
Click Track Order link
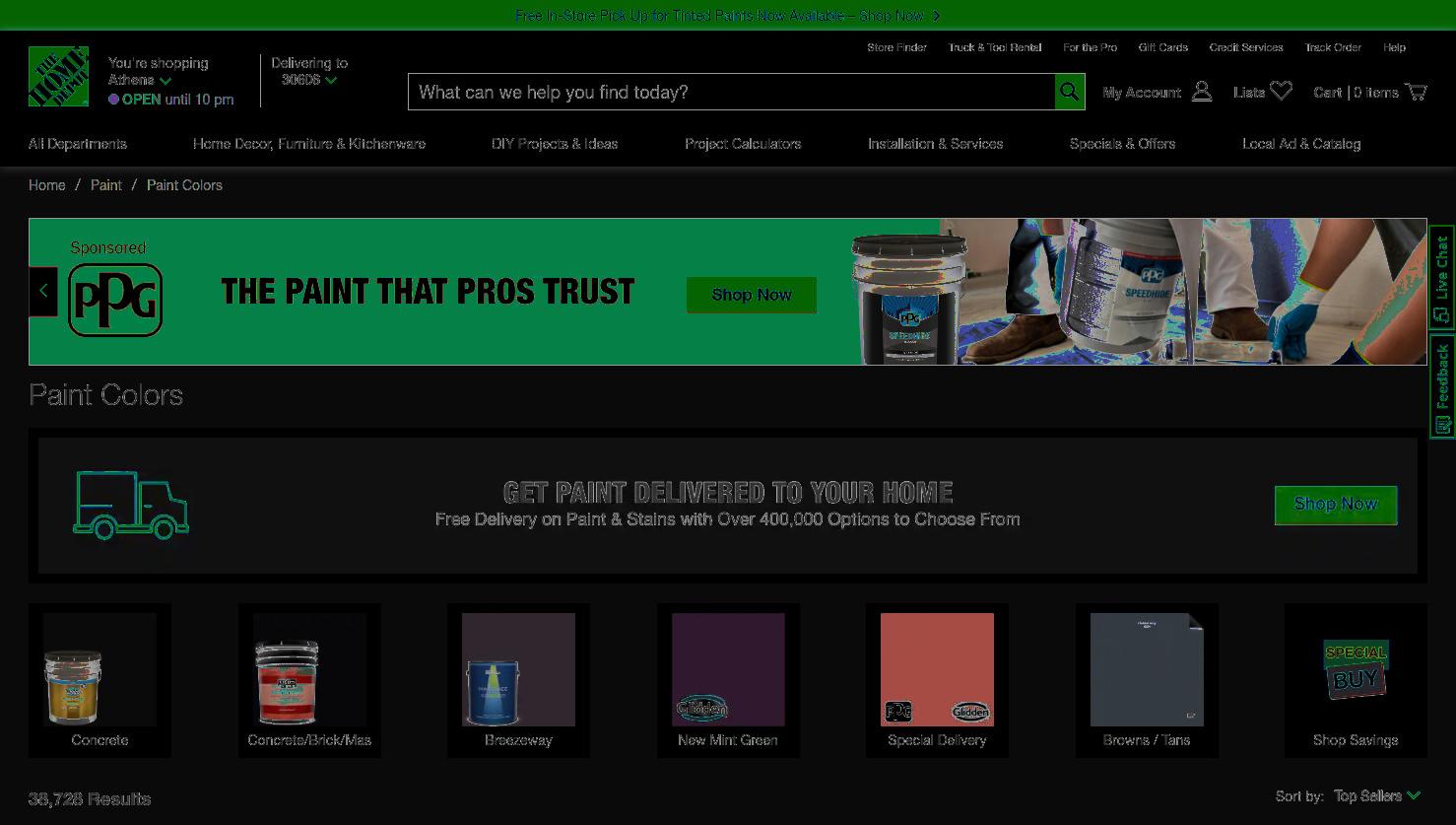pos(1333,47)
